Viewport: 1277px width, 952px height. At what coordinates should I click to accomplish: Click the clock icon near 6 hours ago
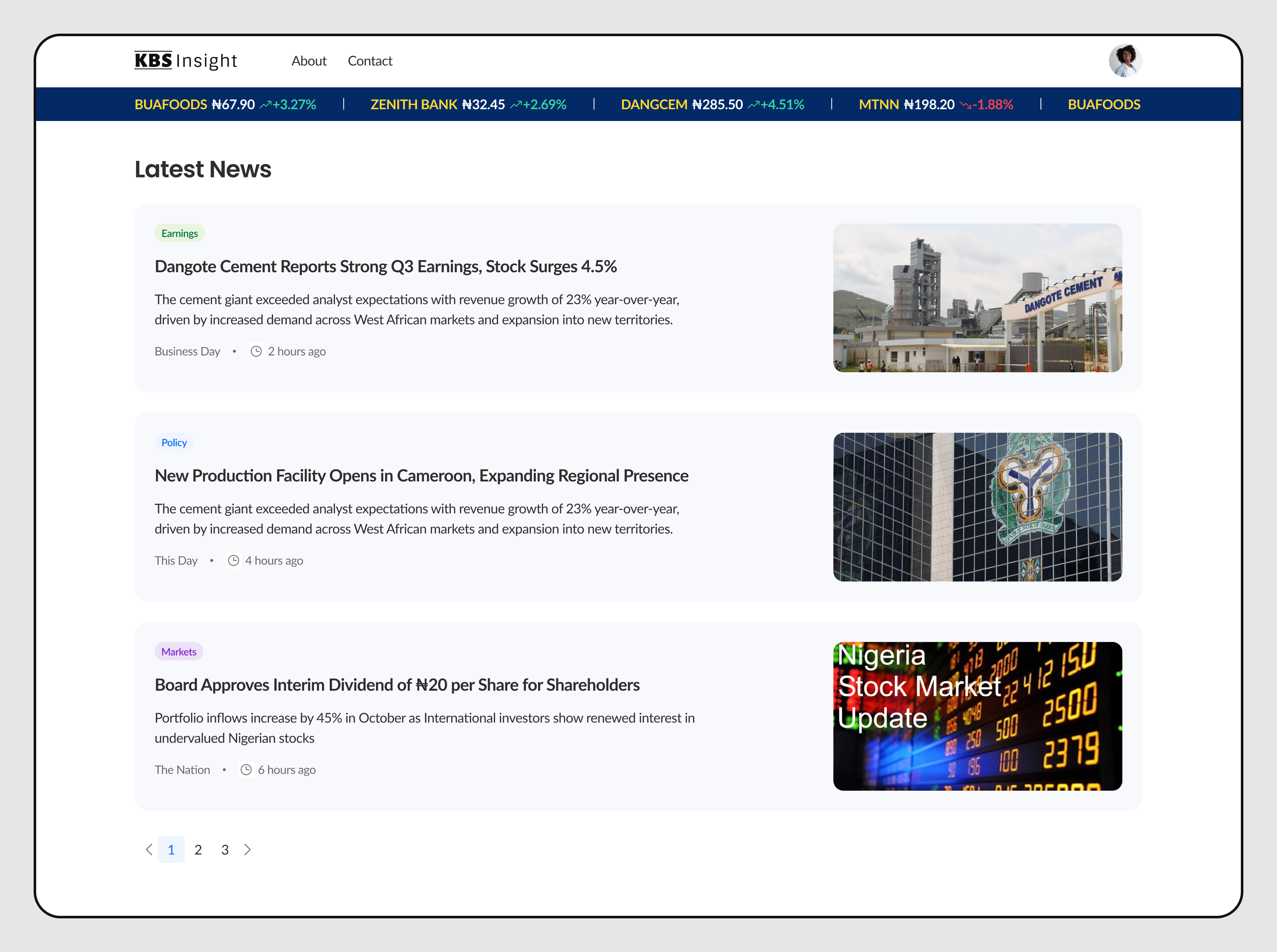click(247, 769)
